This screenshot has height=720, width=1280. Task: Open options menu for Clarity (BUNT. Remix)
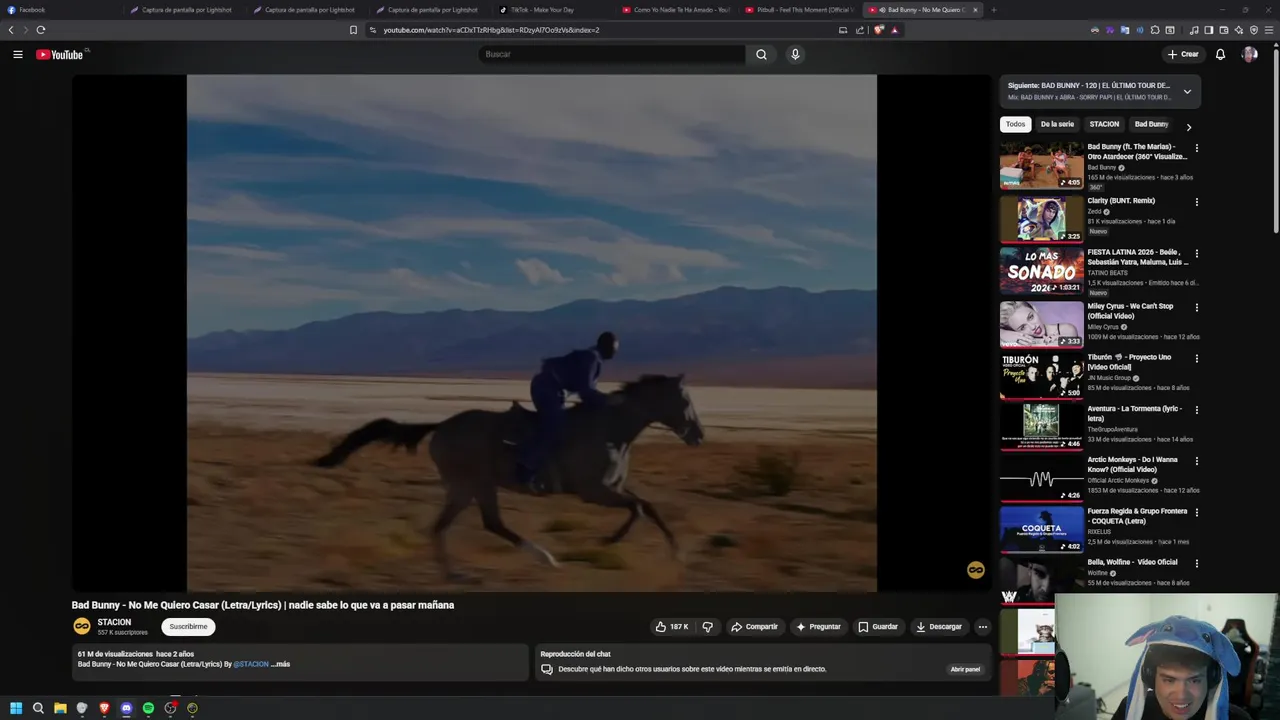coord(1196,202)
